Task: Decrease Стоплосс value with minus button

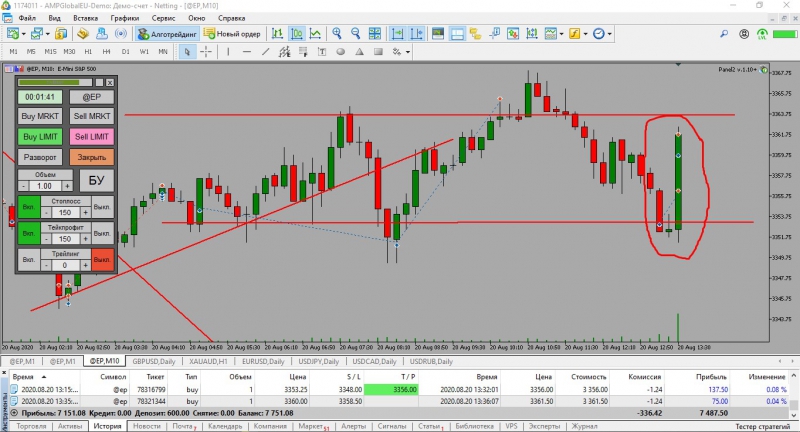Action: coord(46,212)
